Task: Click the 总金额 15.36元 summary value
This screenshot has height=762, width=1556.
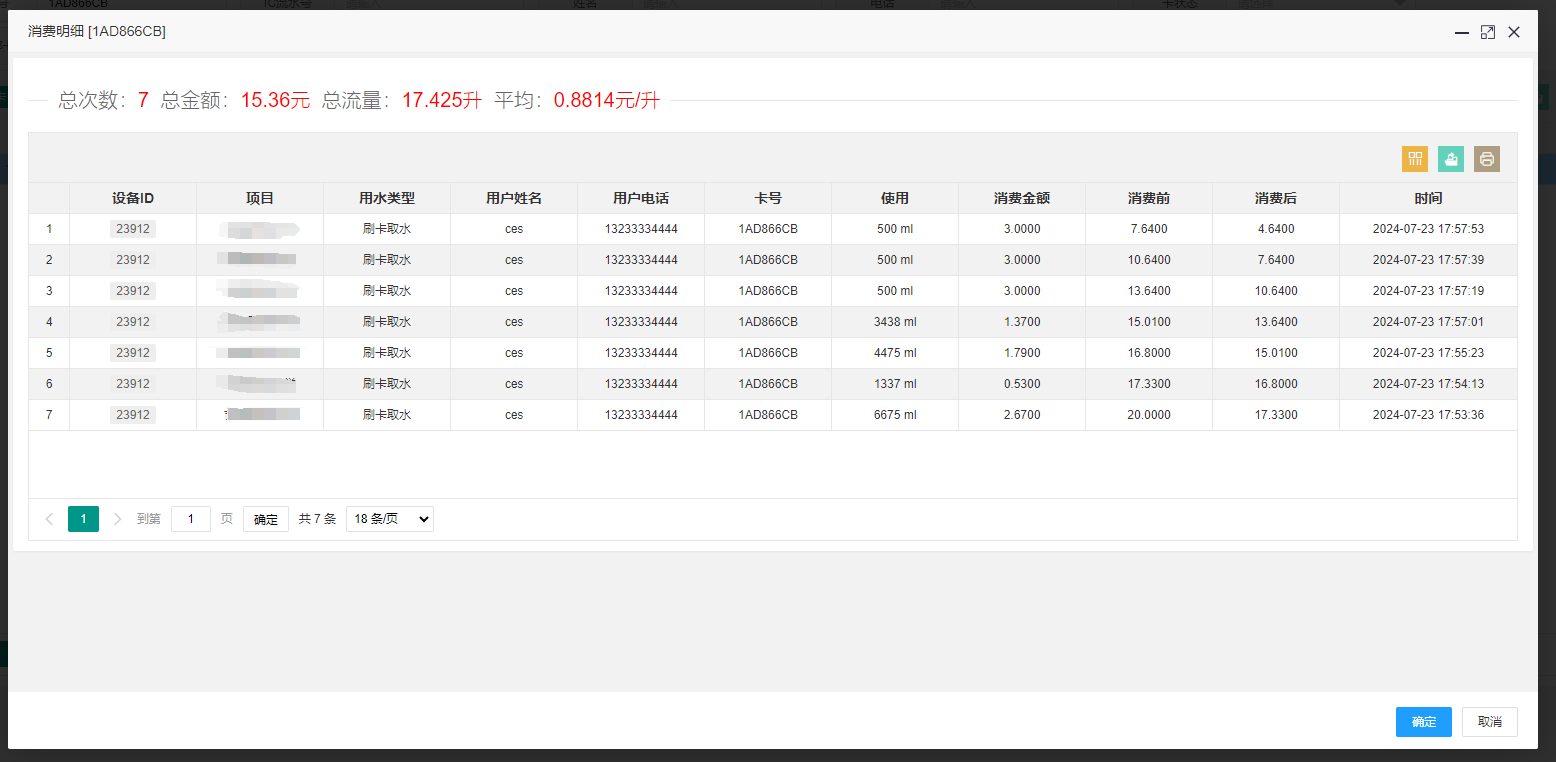Action: pos(275,100)
